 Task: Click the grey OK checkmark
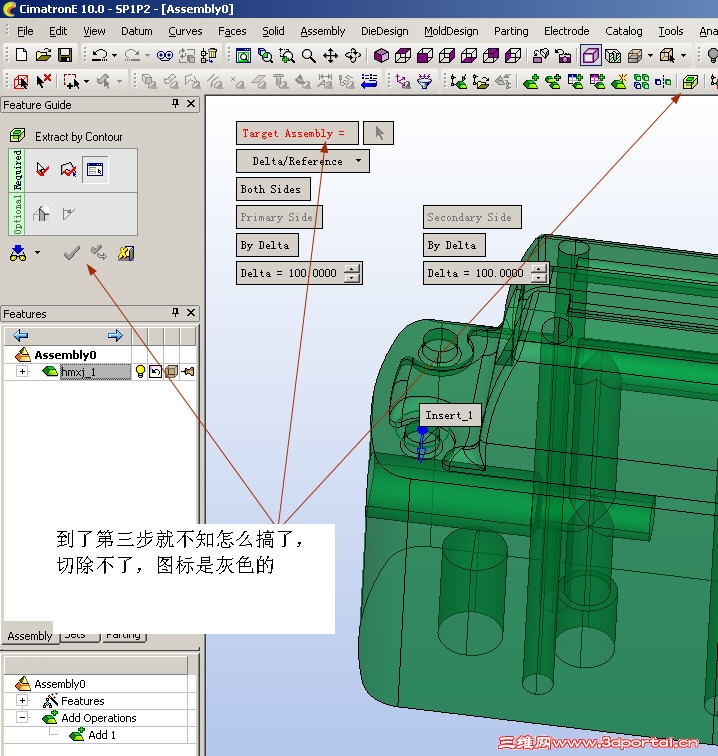click(72, 253)
